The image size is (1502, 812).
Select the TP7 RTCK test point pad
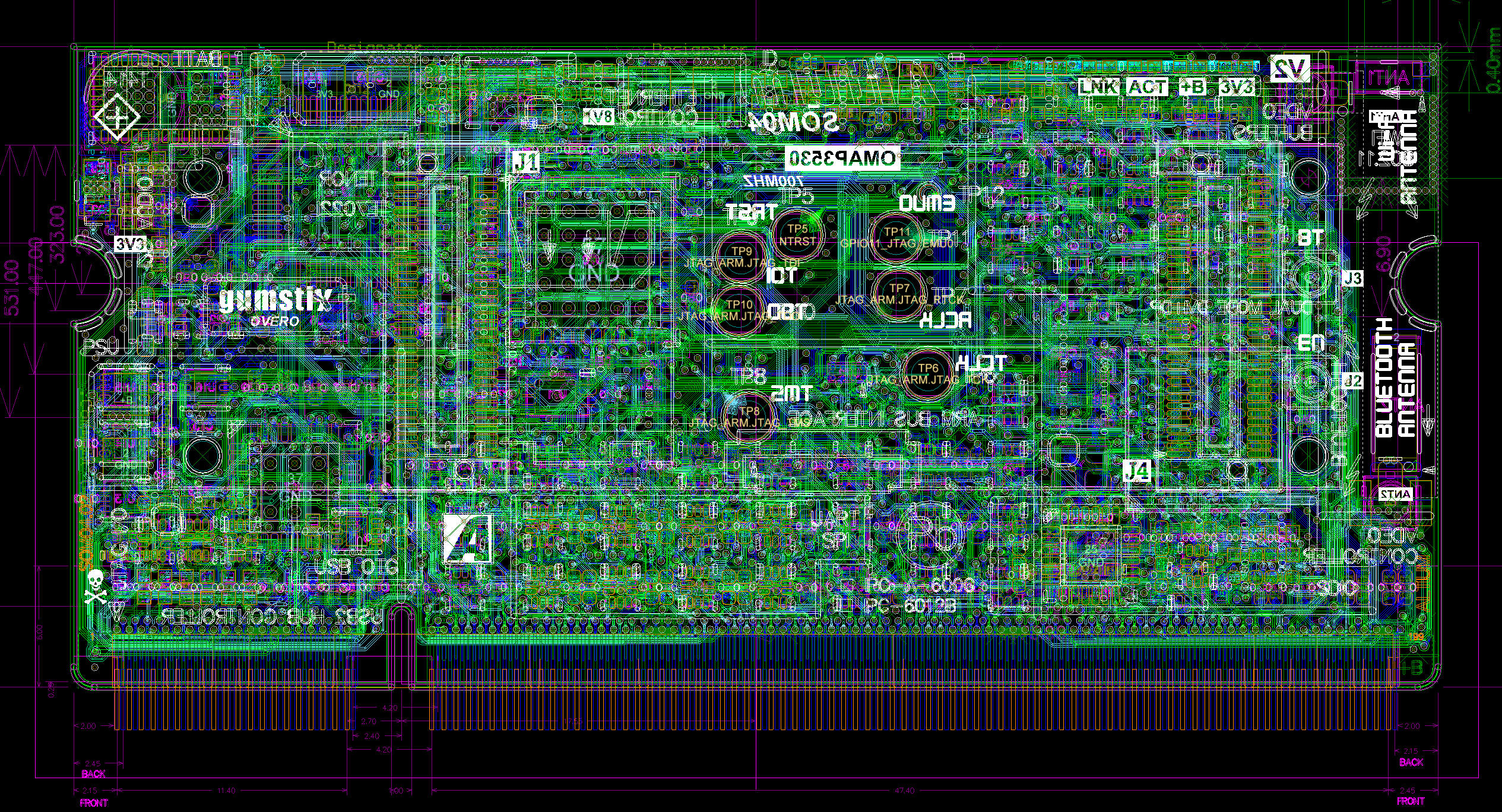coord(899,293)
